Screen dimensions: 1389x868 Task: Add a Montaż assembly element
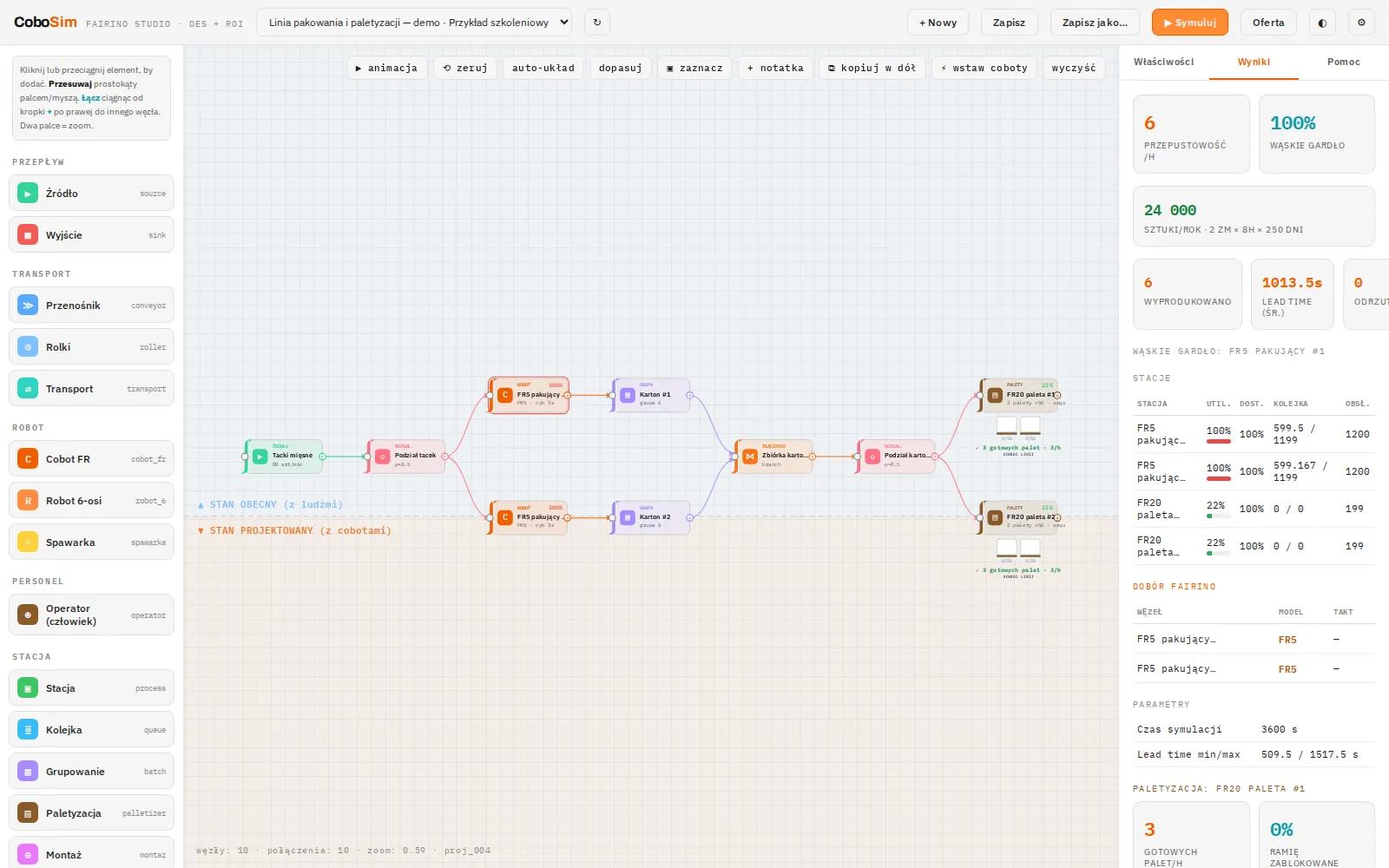(91, 852)
